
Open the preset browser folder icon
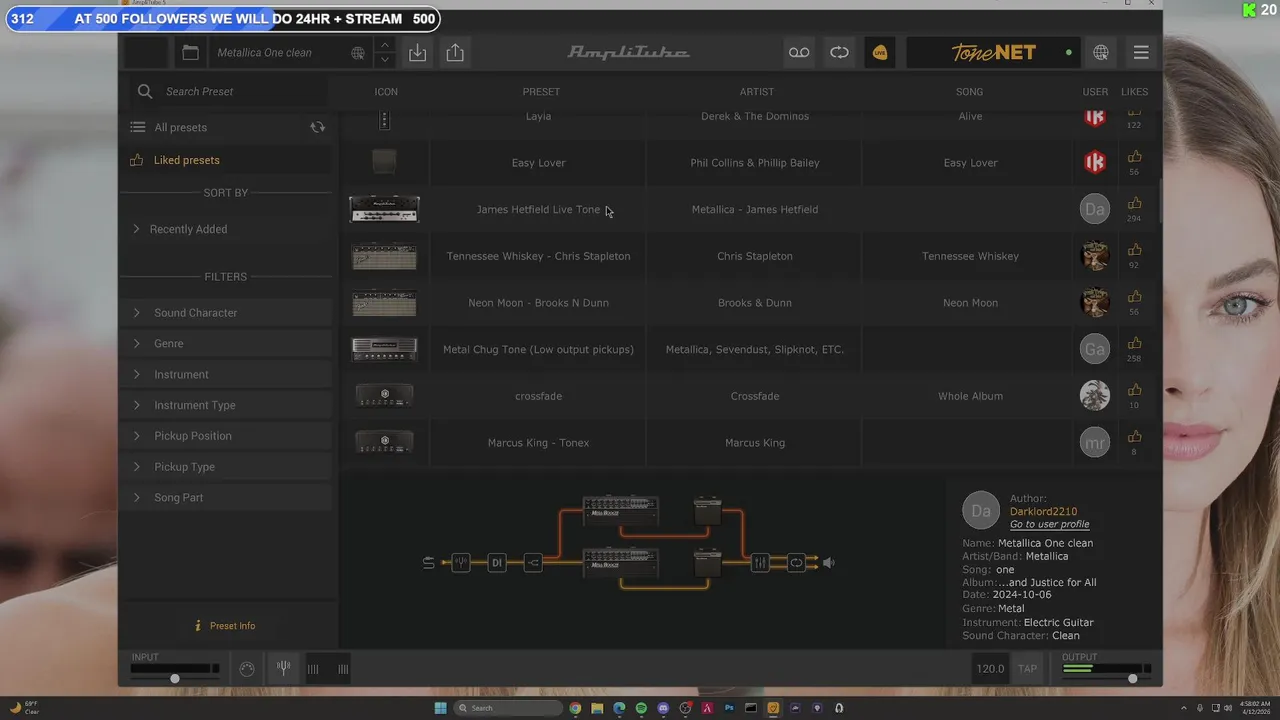[190, 53]
